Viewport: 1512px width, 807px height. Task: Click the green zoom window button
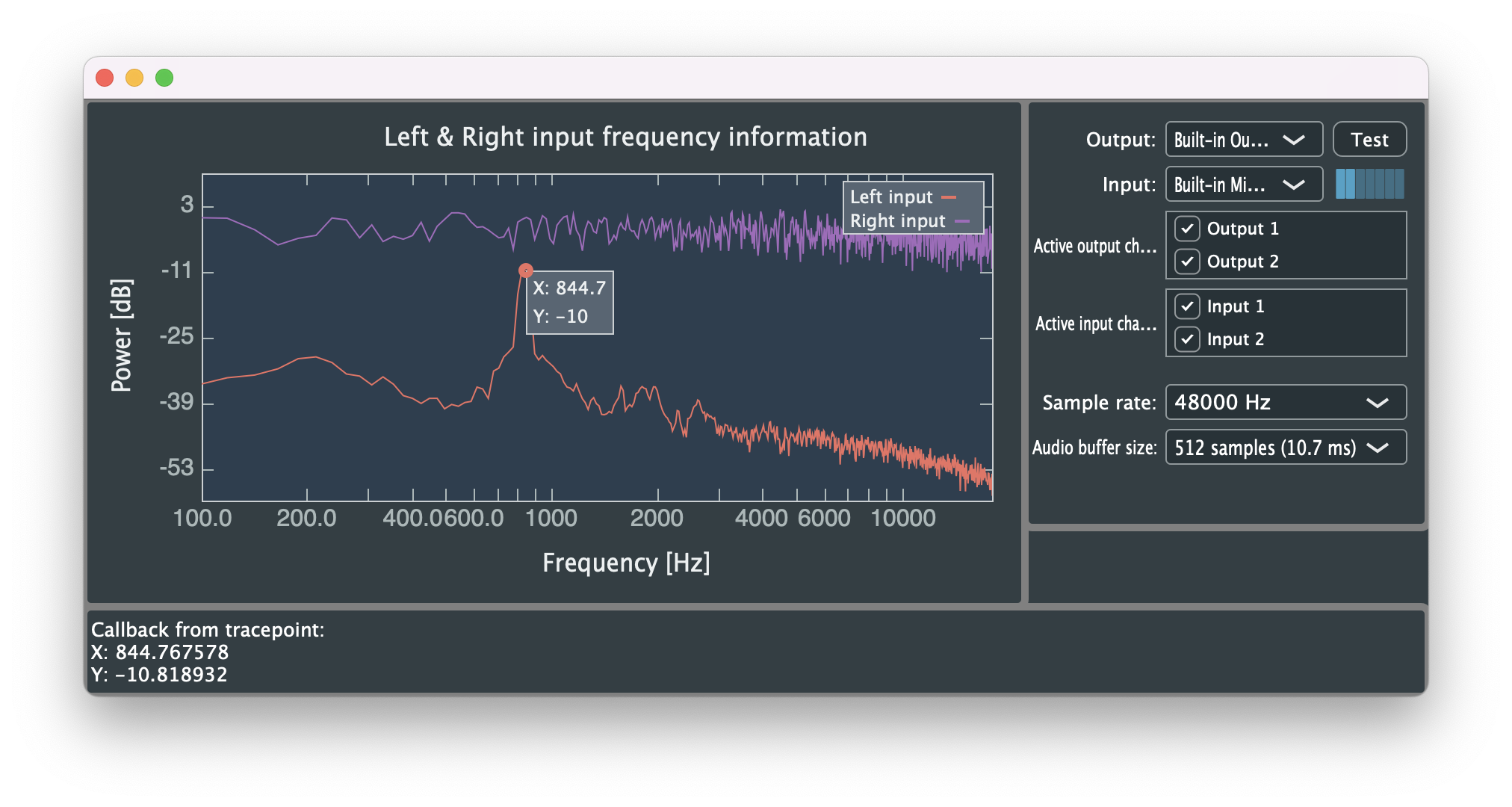coord(164,78)
